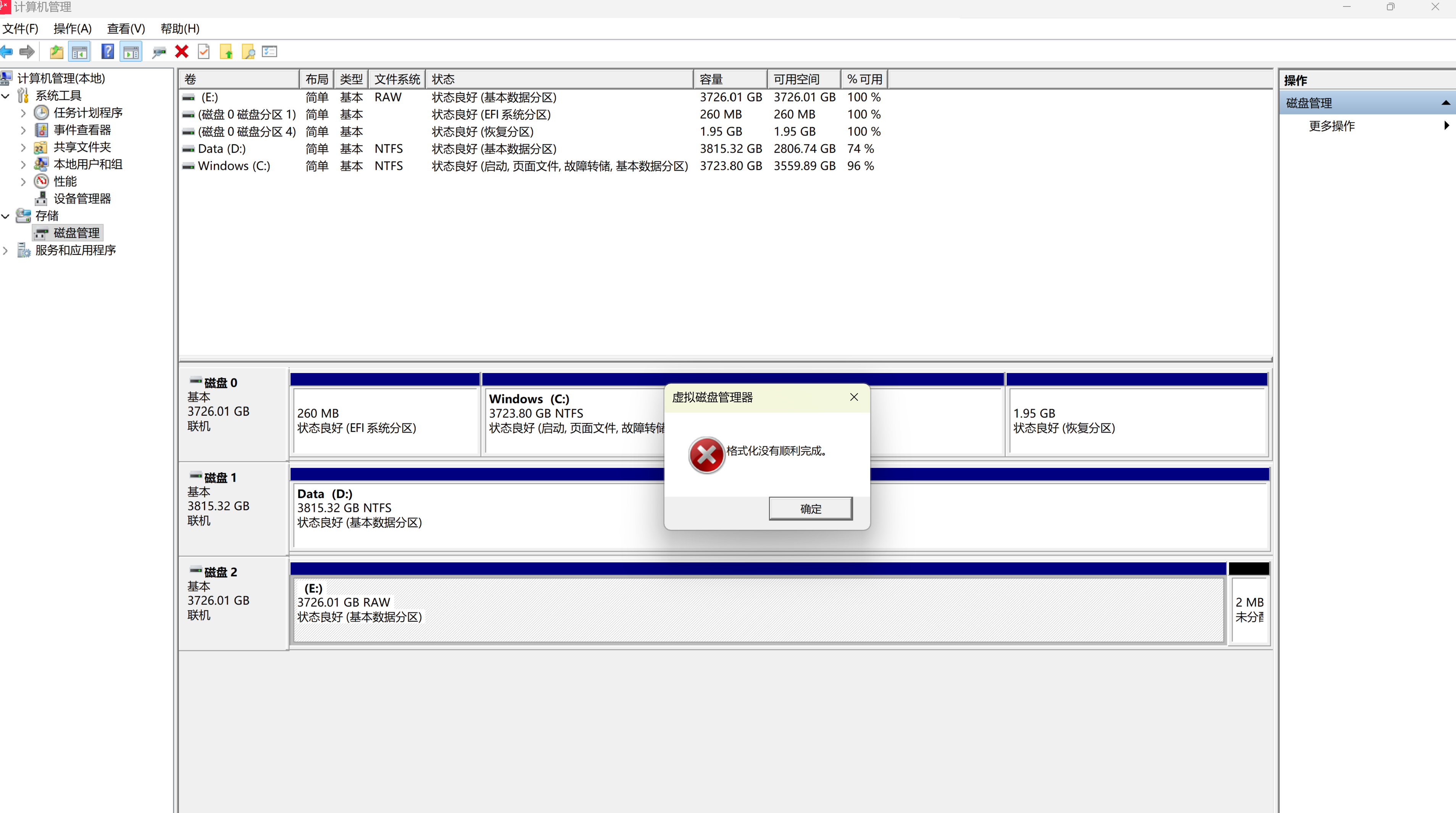
Task: Collapse the 磁盘管理 actions section arrow
Action: (1445, 103)
